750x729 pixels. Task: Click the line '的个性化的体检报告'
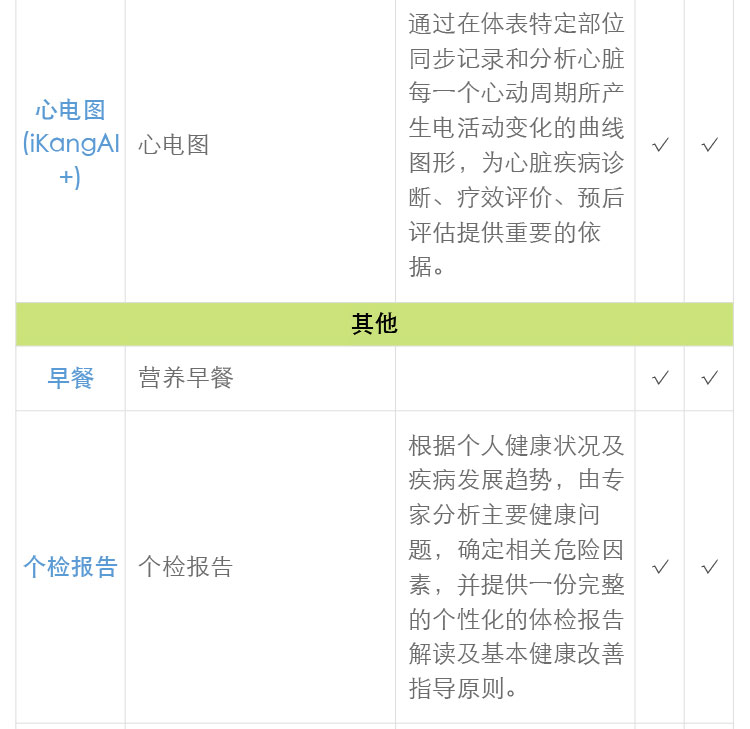pos(516,619)
